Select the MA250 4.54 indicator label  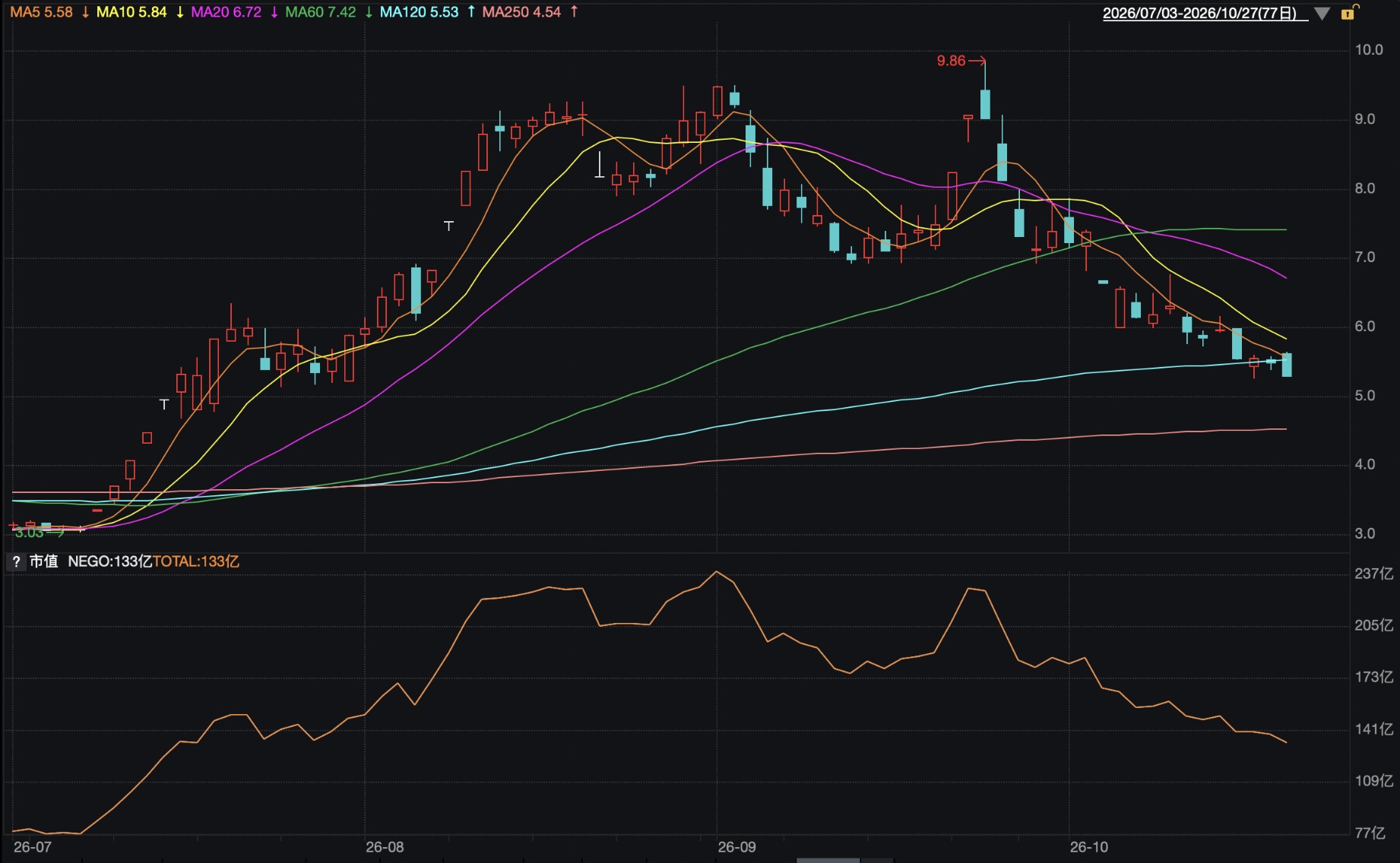pyautogui.click(x=521, y=12)
